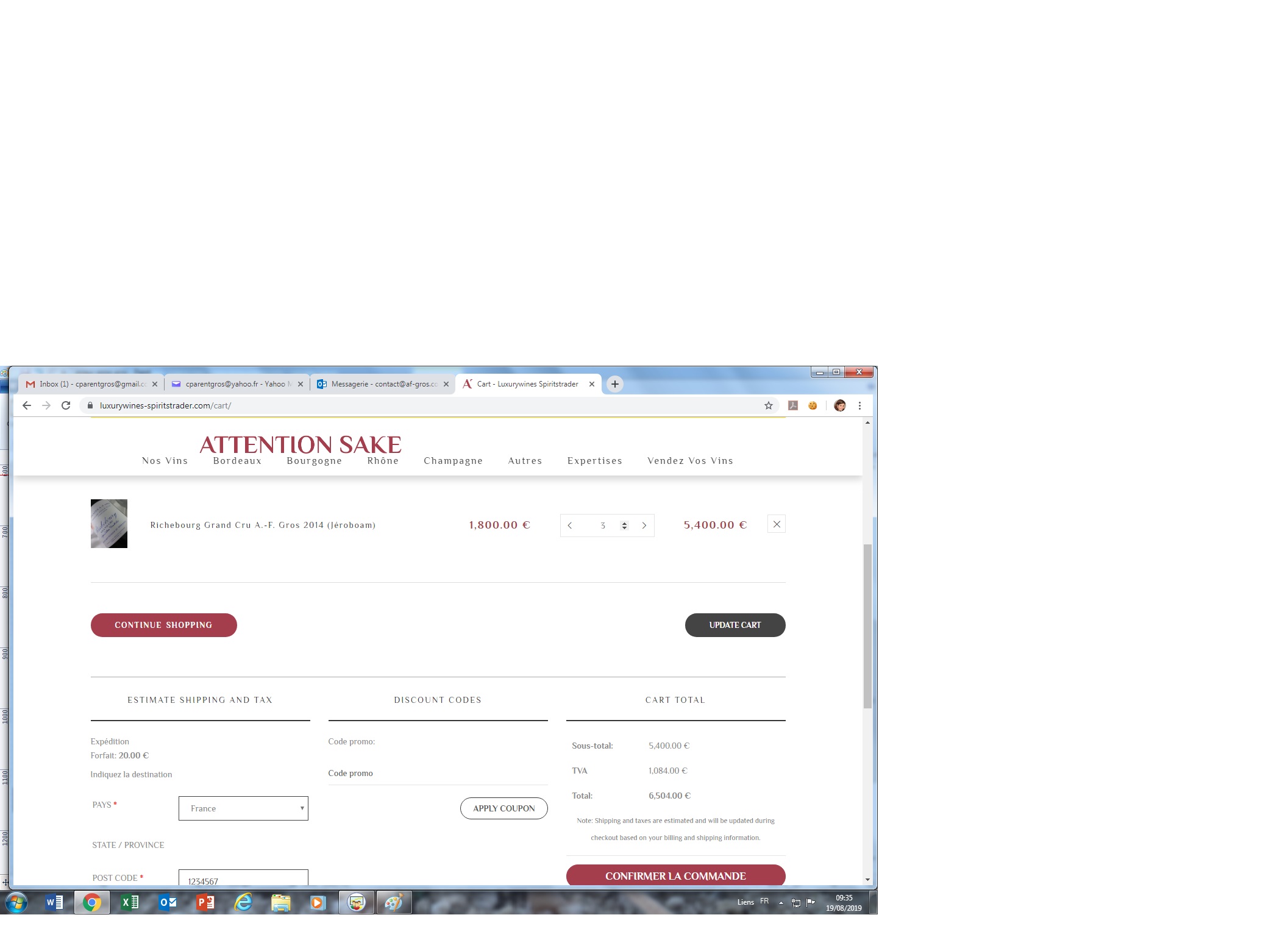Bookmark this page with the star icon
The width and height of the screenshot is (1288, 937).
[769, 405]
